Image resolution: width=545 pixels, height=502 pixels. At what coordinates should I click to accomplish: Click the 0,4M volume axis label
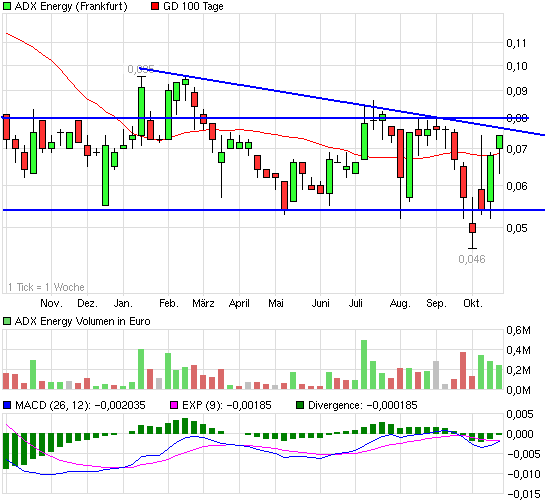(x=518, y=350)
